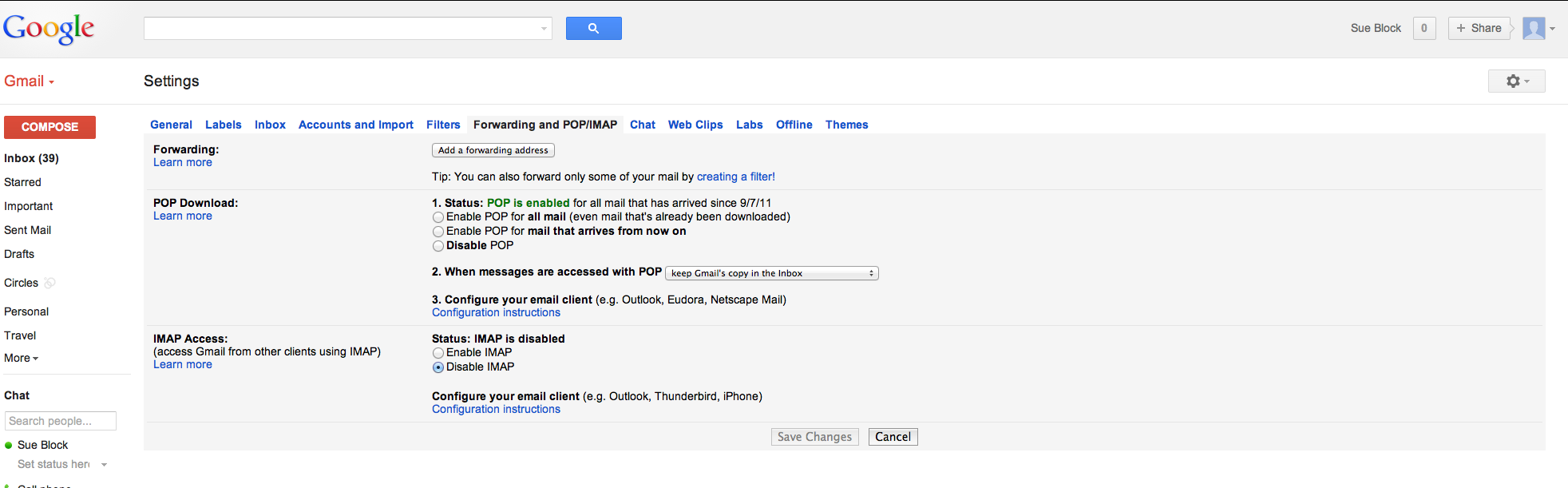Switch to the Filters tab

pos(443,125)
